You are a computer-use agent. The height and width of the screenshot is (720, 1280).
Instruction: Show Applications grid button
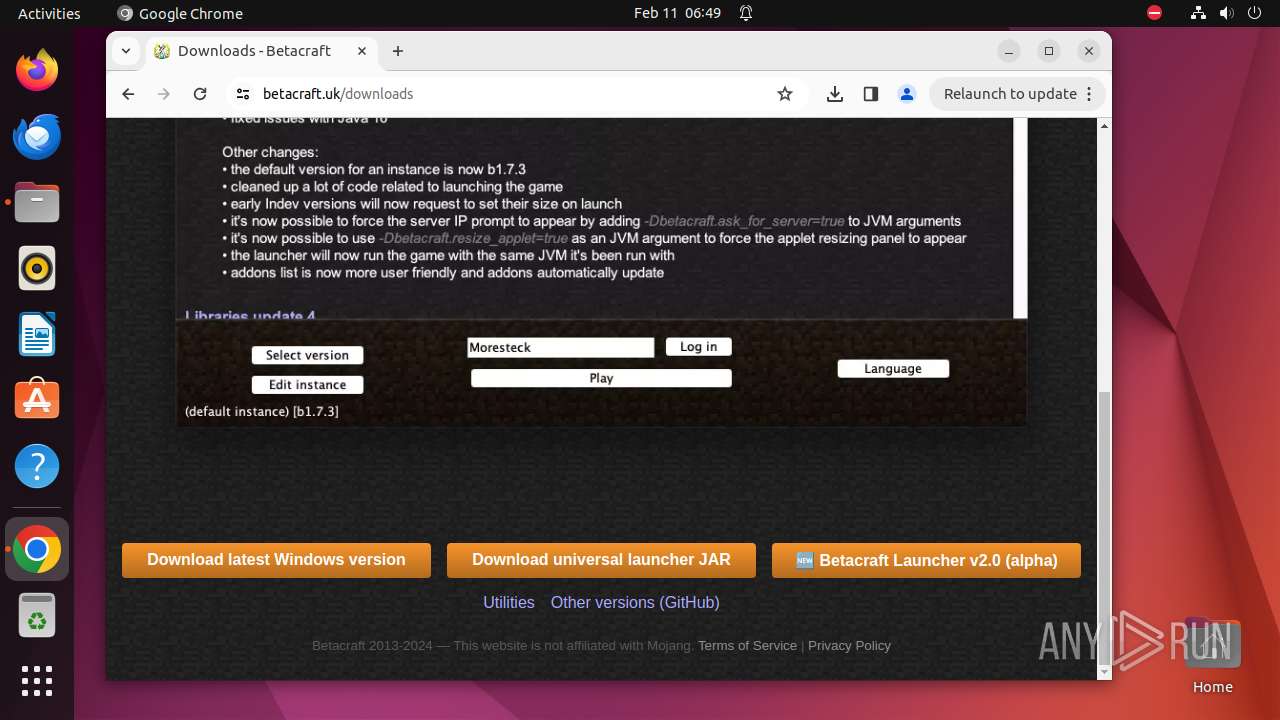coord(37,681)
